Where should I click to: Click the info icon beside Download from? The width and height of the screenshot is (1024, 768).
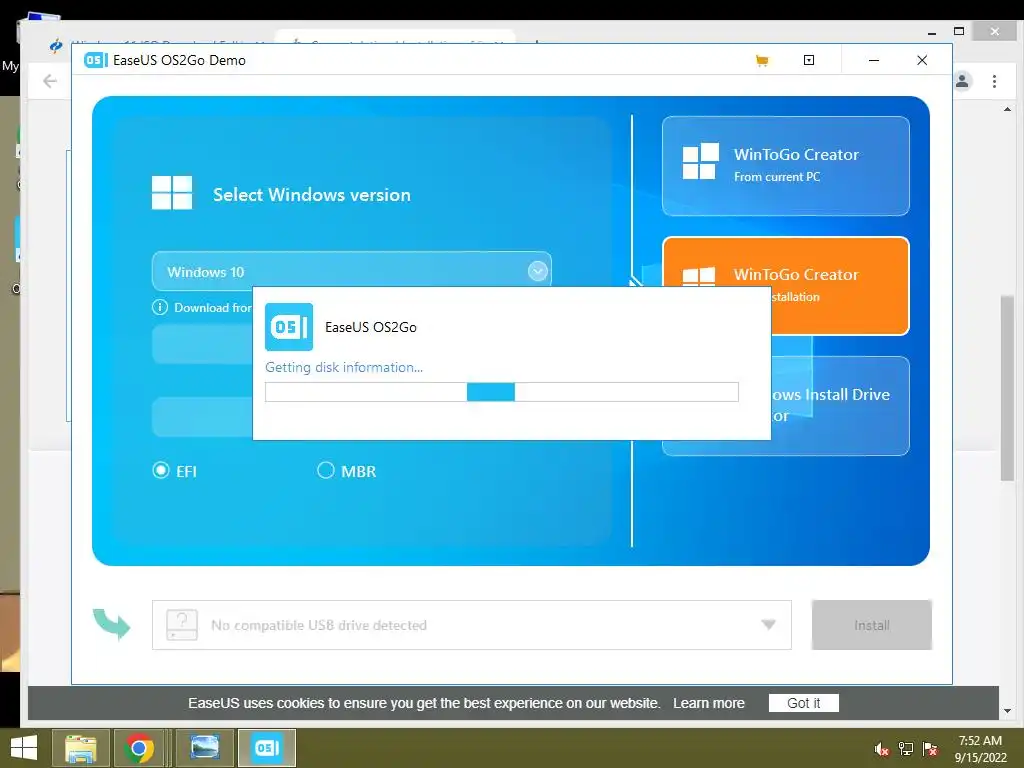(160, 307)
